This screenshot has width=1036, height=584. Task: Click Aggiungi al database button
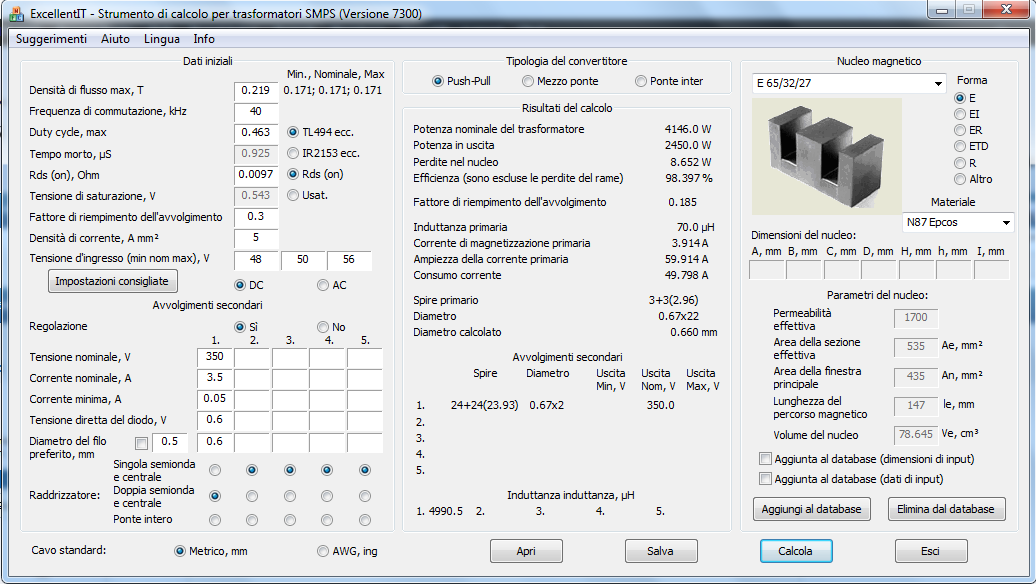tap(811, 509)
